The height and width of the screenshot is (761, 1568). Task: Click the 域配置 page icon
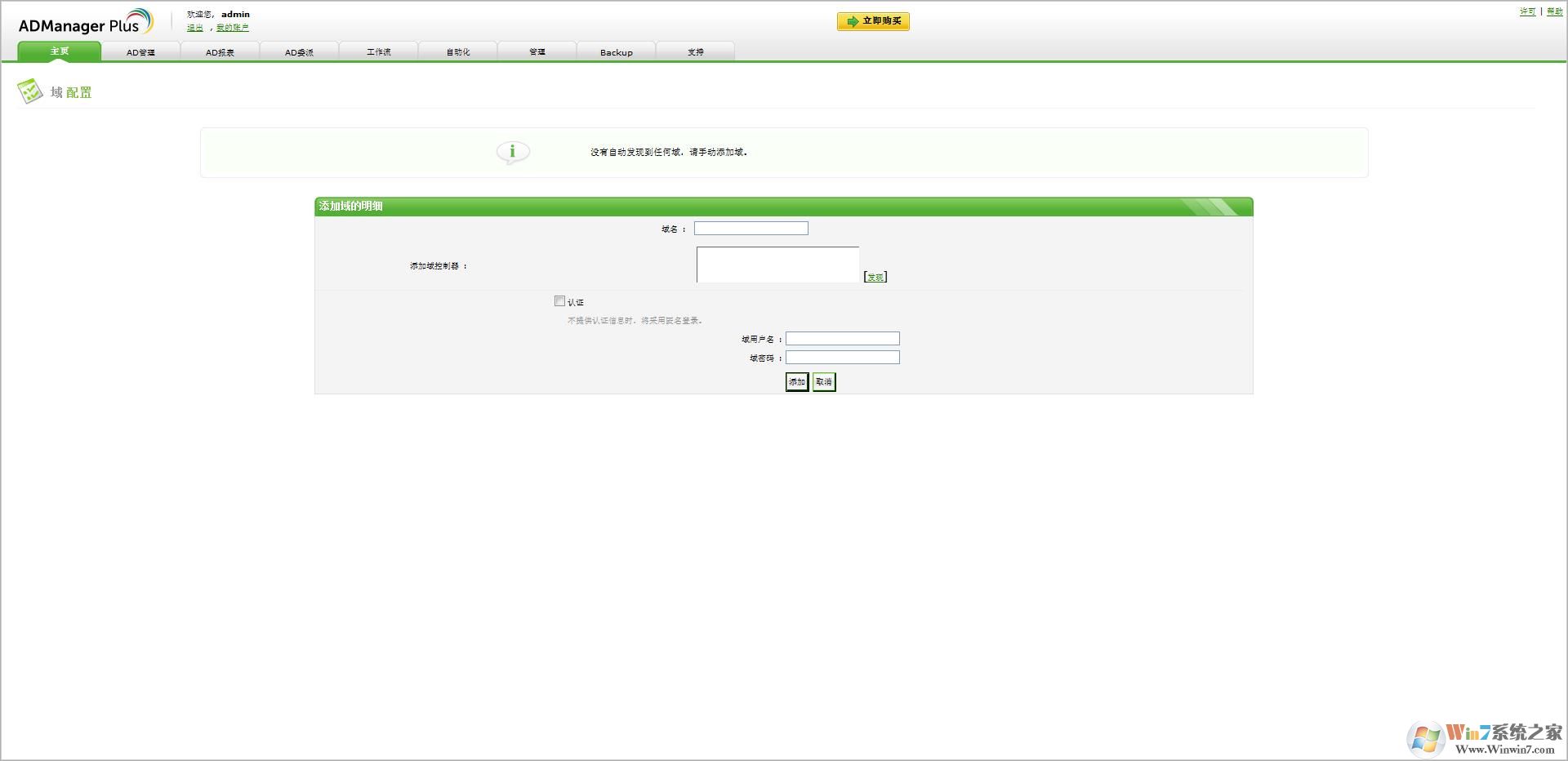pos(30,91)
